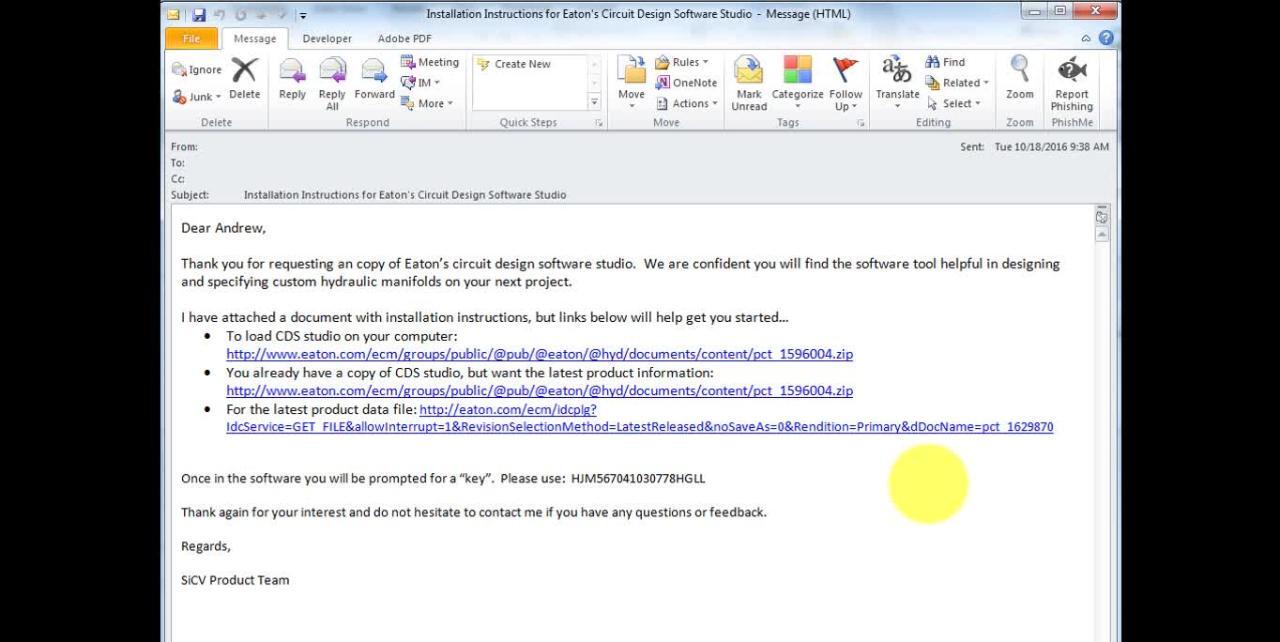This screenshot has height=642, width=1280.
Task: Click the Translate button
Action: [897, 83]
